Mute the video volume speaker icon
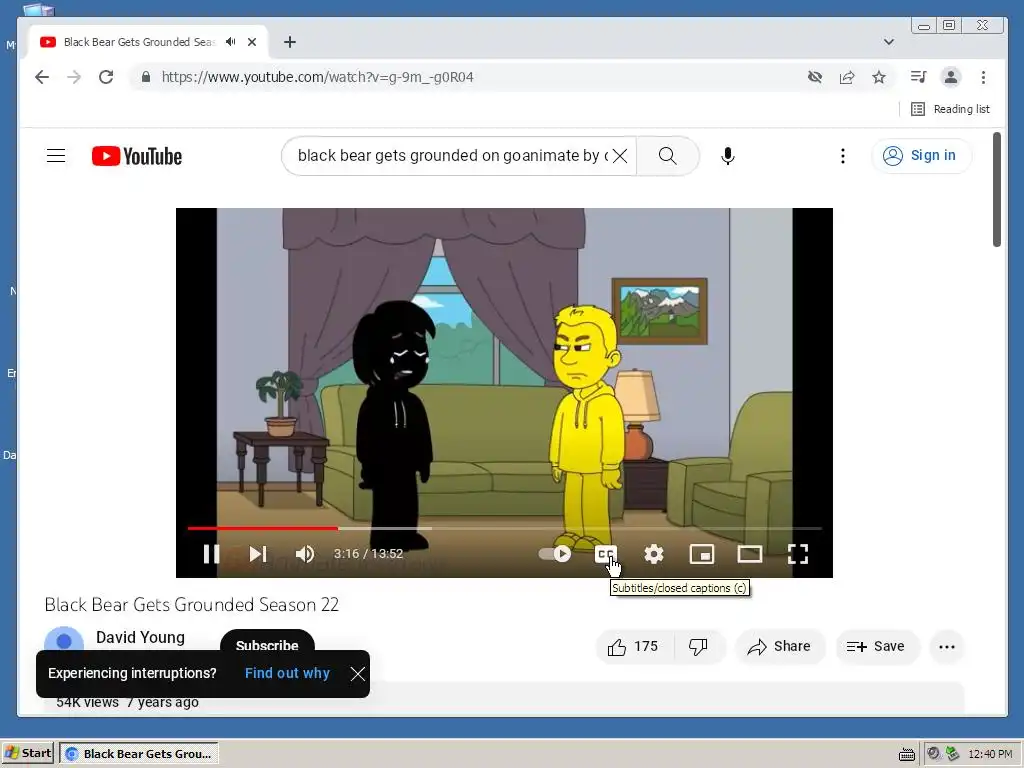Image resolution: width=1024 pixels, height=768 pixels. [x=304, y=554]
